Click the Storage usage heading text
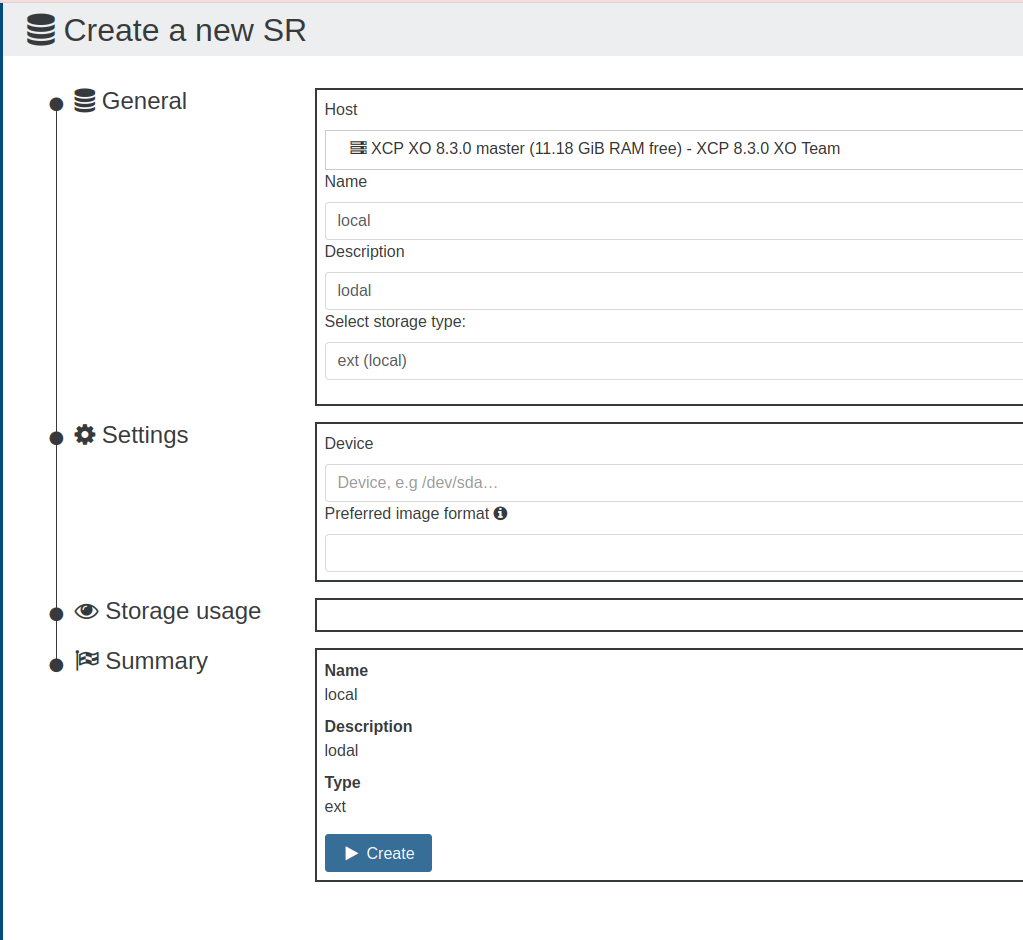 183,611
